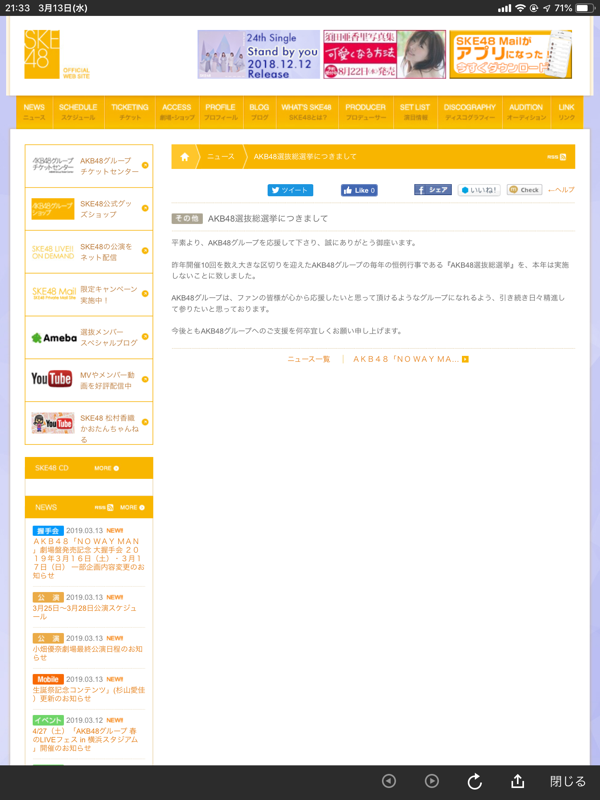Open the NEWS menu
600x800 pixels.
pos(34,112)
